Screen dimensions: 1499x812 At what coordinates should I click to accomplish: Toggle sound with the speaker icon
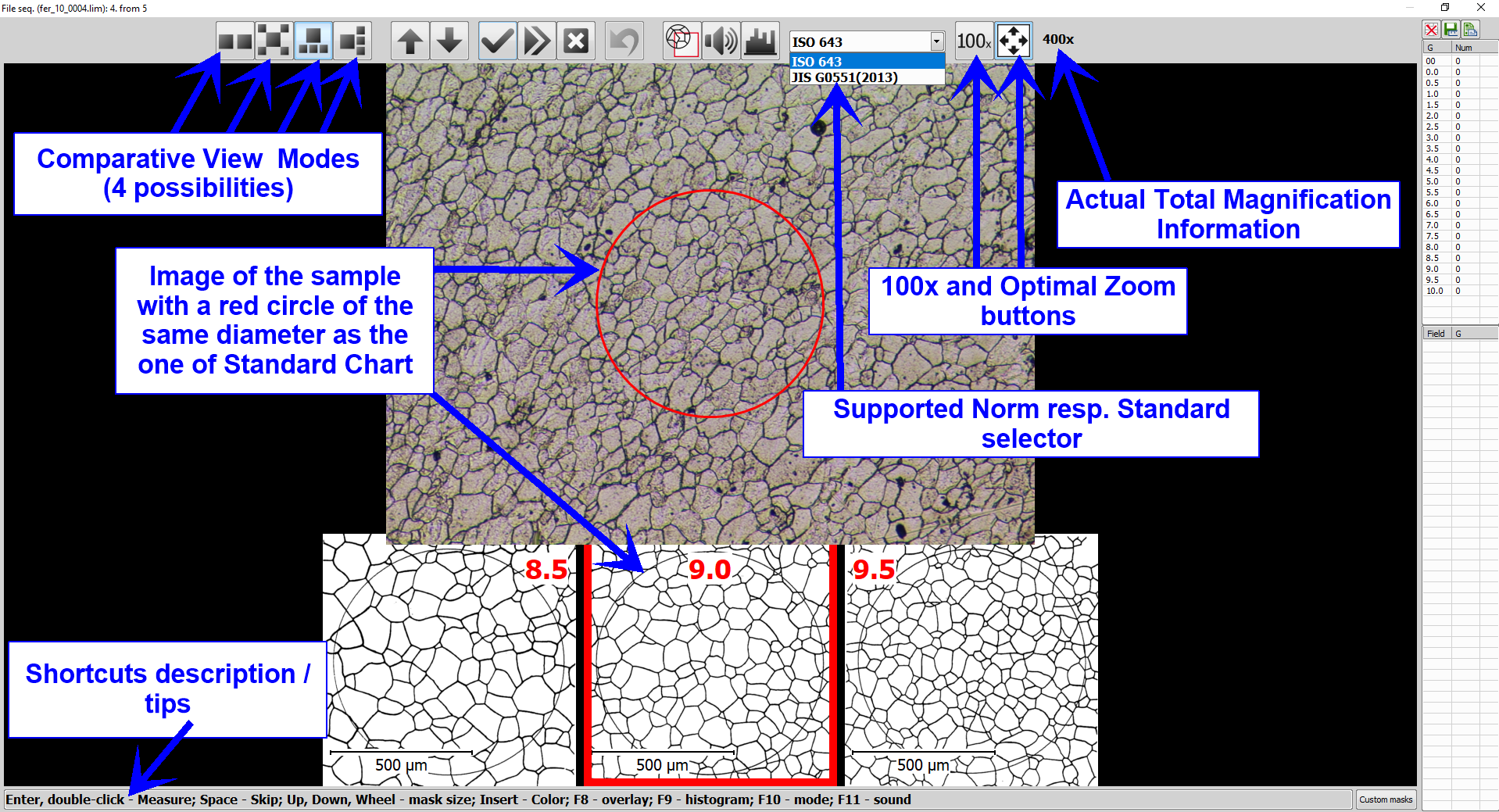coord(721,41)
